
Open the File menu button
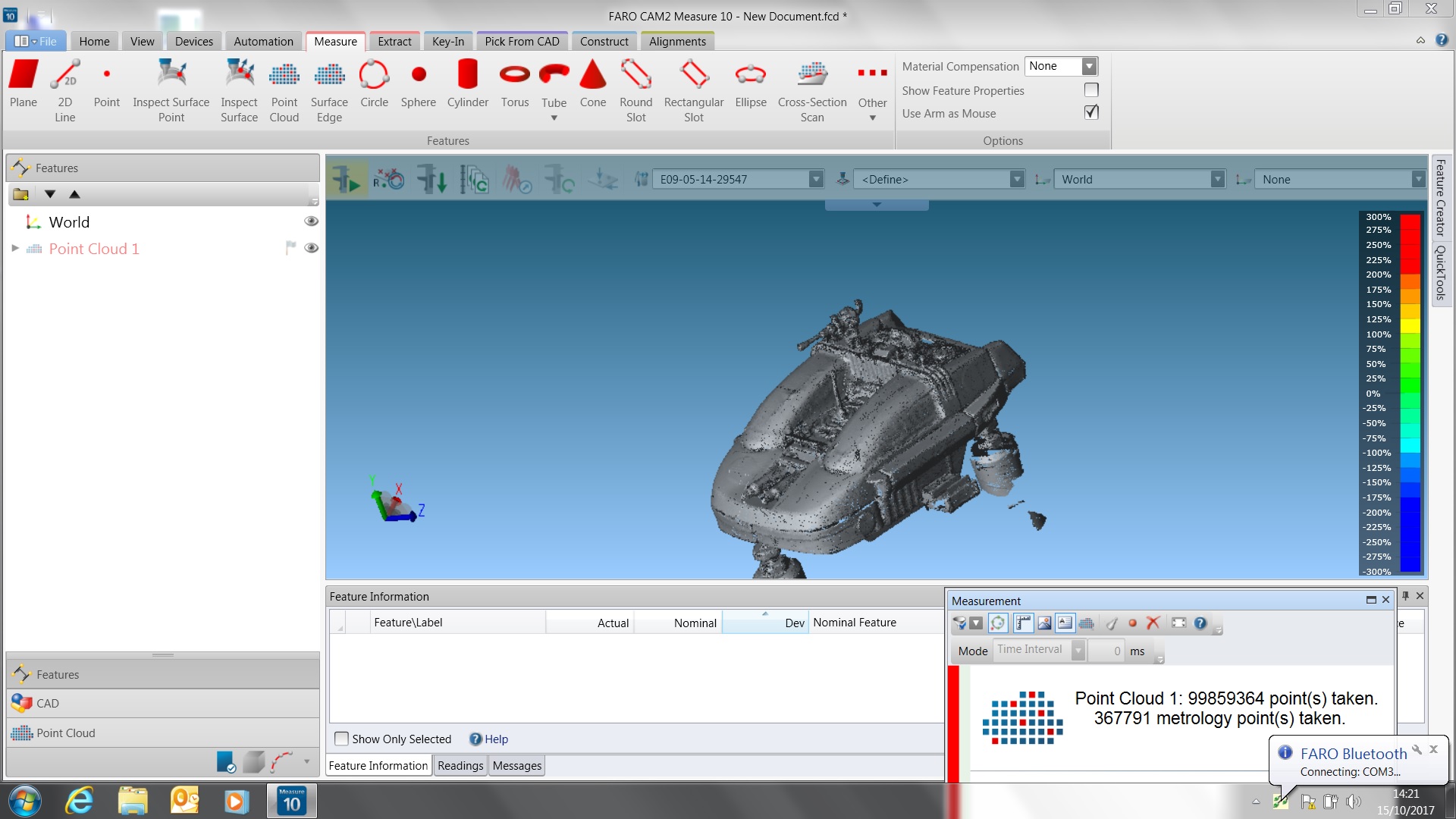pyautogui.click(x=36, y=41)
